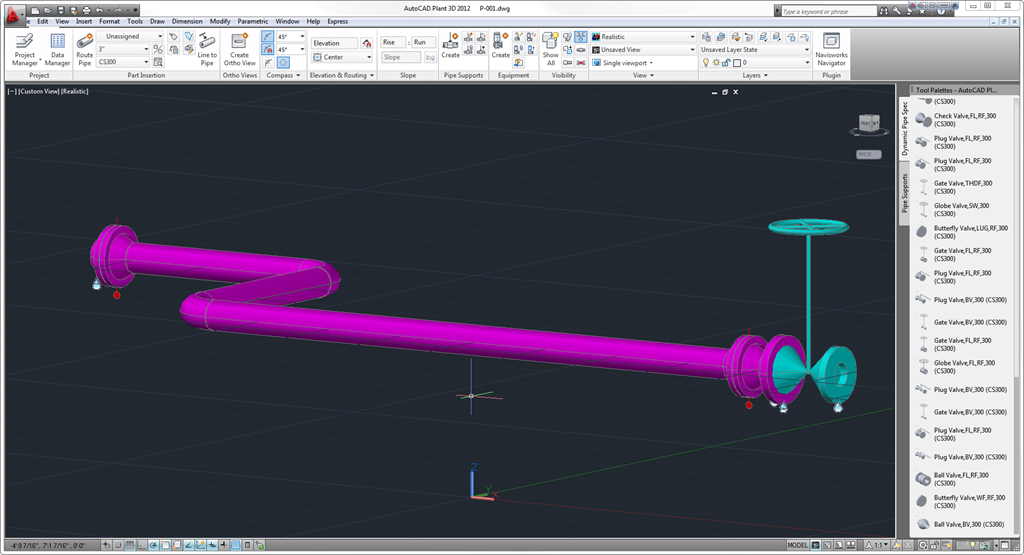Screen dimensions: 1024x555
Task: Toggle the compass circle display button
Action: click(x=283, y=63)
